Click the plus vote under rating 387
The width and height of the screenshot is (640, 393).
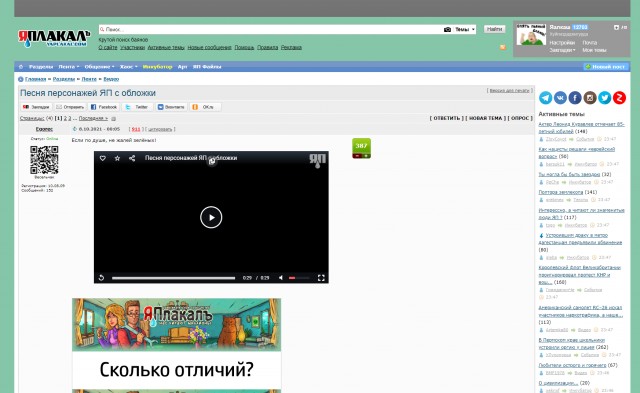(366, 156)
